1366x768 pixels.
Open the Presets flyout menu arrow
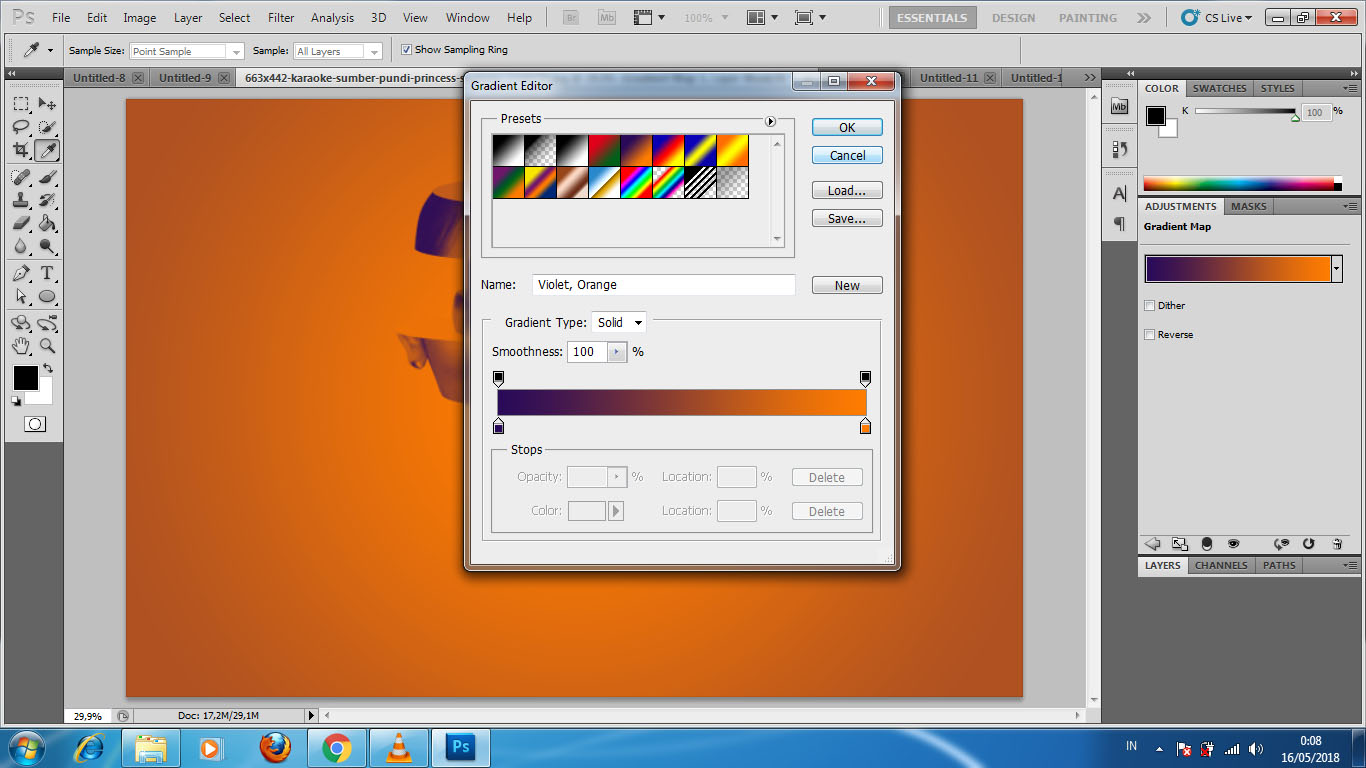770,121
